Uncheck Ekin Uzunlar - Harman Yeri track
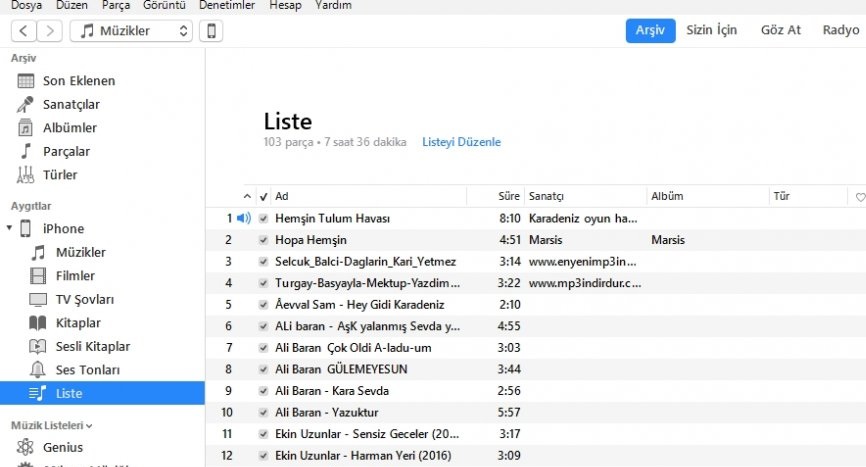The height and width of the screenshot is (467, 866). (x=263, y=455)
